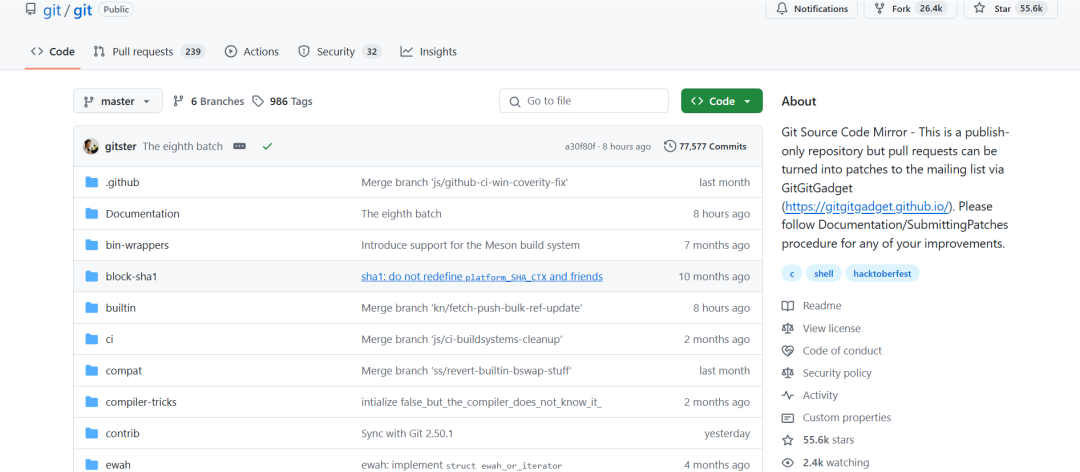This screenshot has width=1080, height=472.
Task: Click the ci folder icon
Action: click(92, 339)
